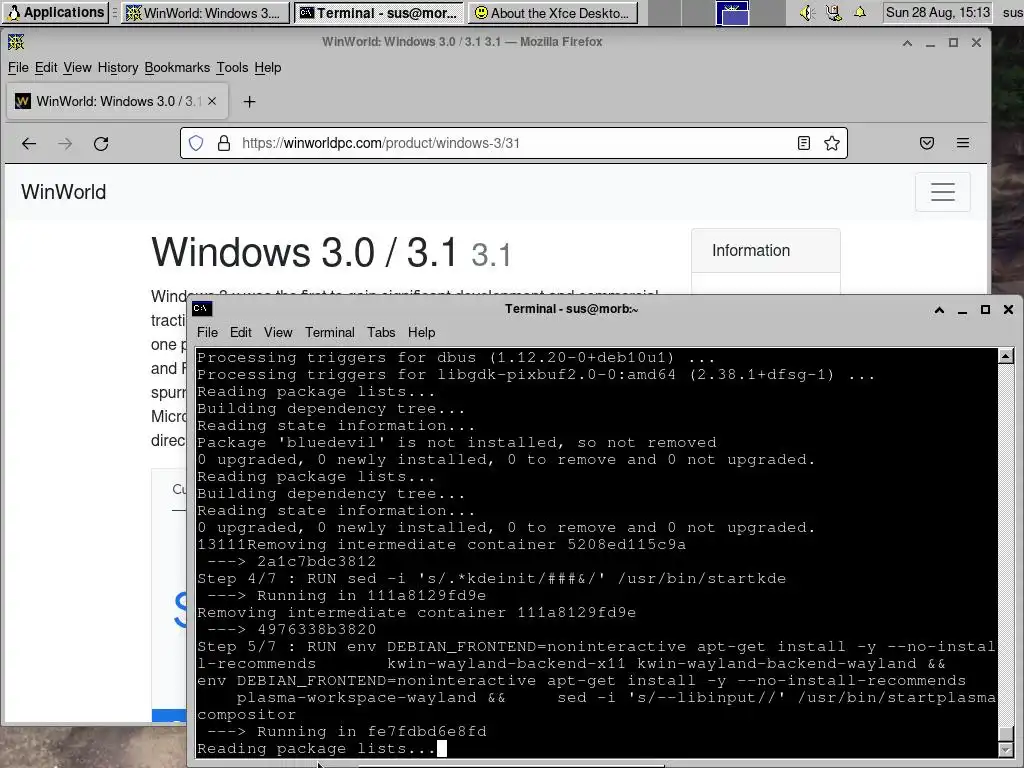Open About the Xfce Desktop taskbar button
This screenshot has height=768, width=1024.
[552, 12]
